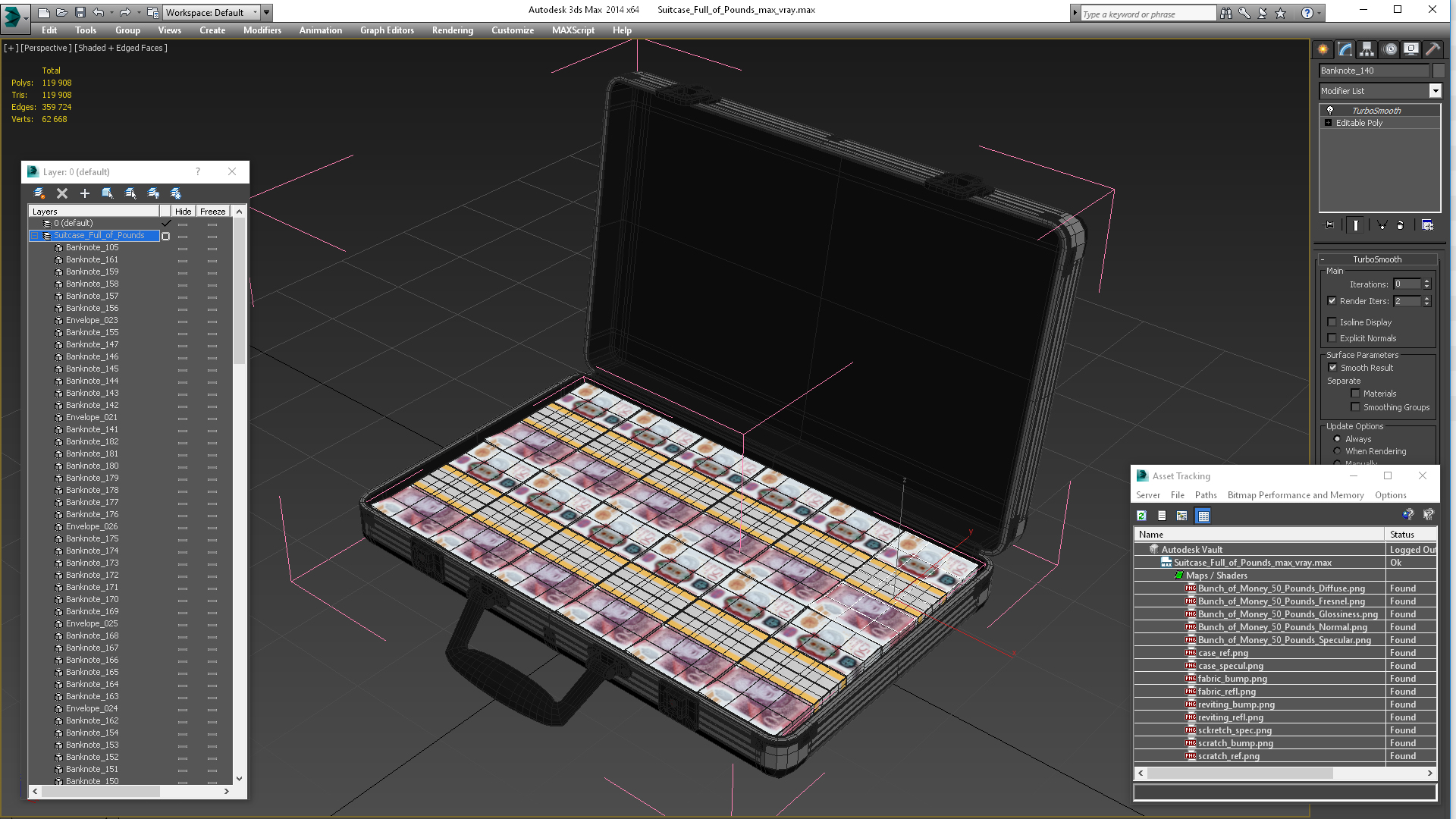Click Add Selected Objects plus icon in Layer dialog
1456x819 pixels.
[85, 193]
